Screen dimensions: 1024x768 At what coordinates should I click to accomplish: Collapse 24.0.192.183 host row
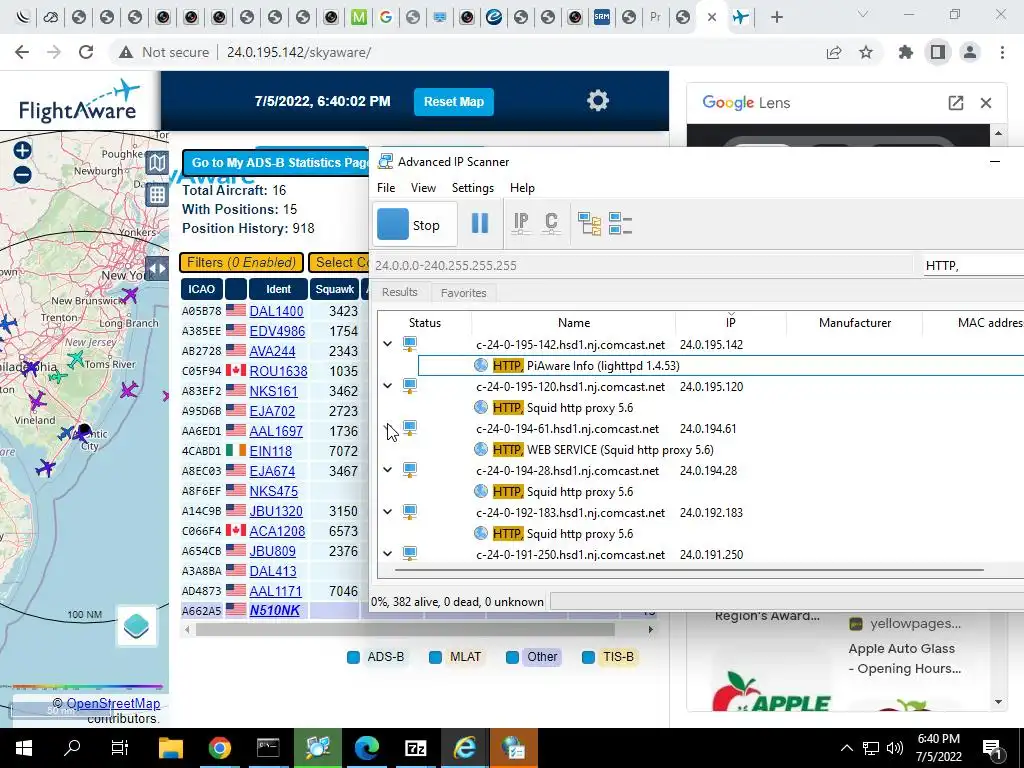click(x=387, y=511)
